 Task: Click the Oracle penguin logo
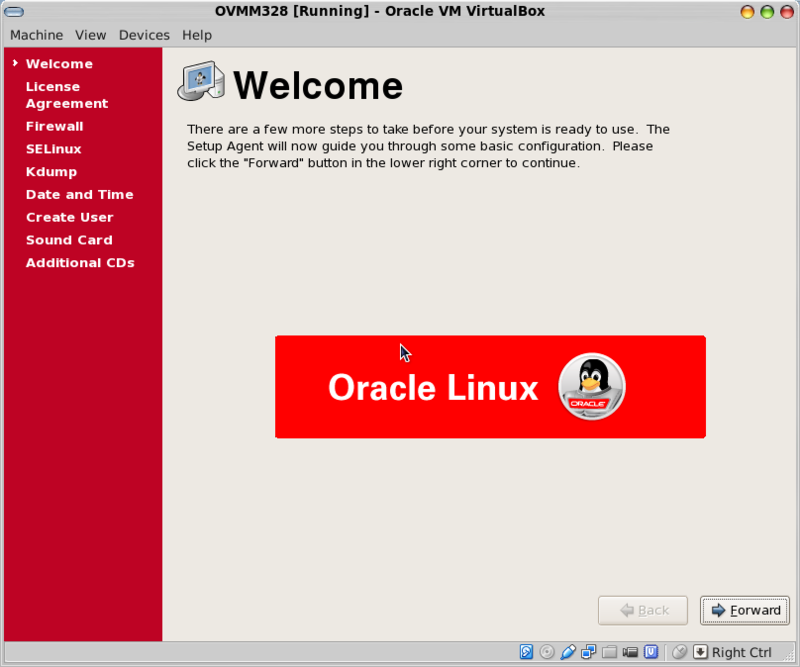click(592, 386)
